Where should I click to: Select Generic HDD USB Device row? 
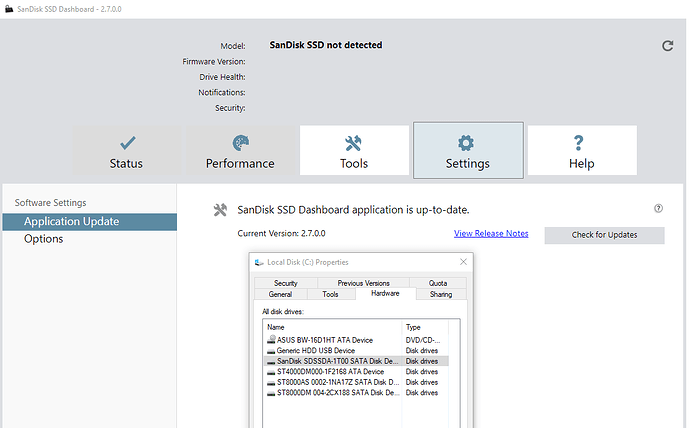(356, 351)
